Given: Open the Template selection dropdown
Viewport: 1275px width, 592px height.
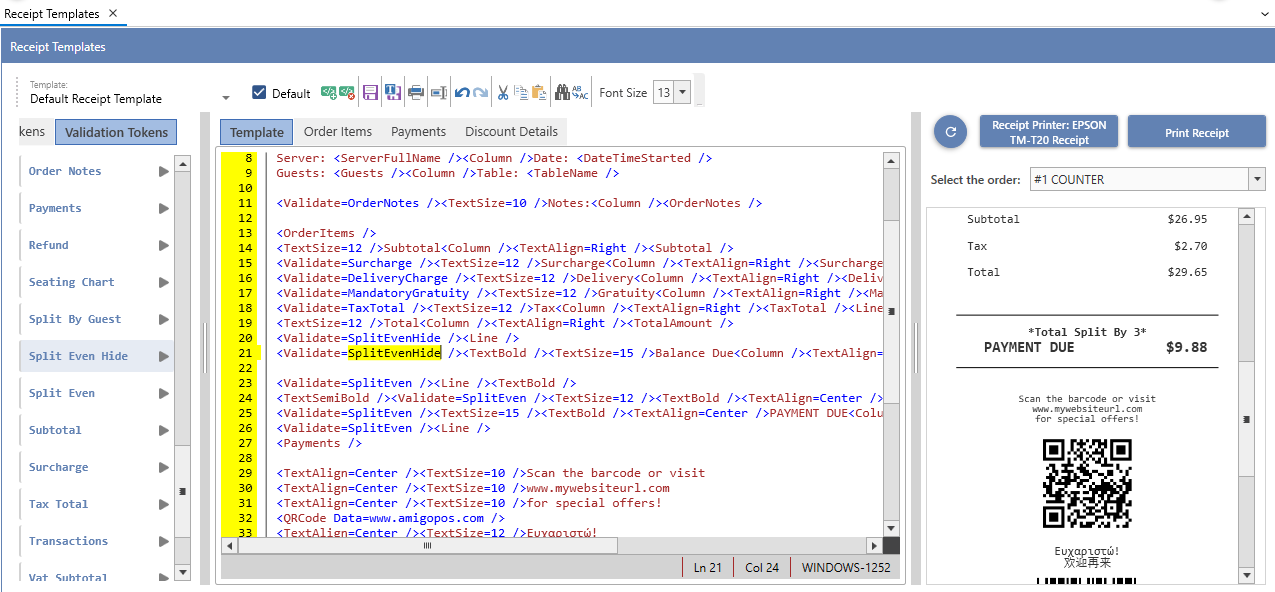Looking at the screenshot, I should (226, 98).
